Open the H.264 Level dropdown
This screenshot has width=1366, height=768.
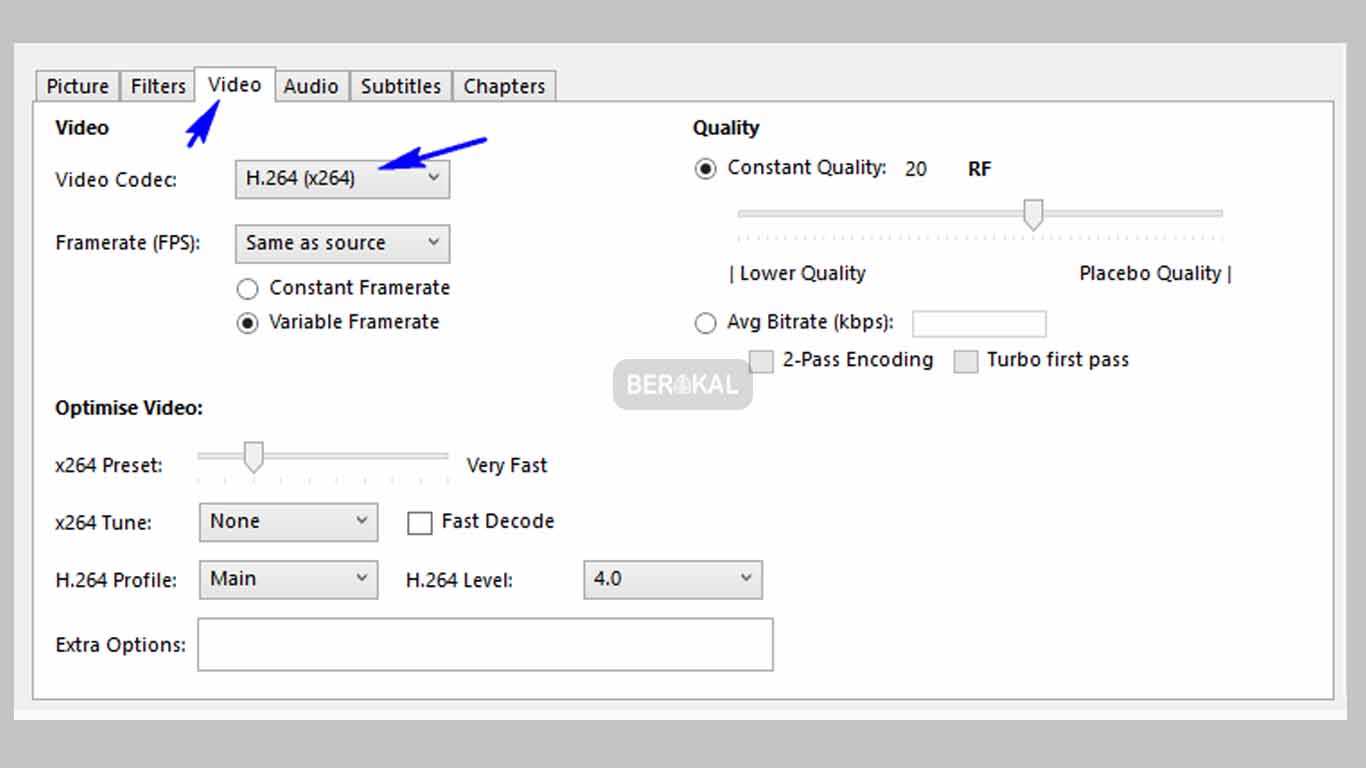pos(672,579)
